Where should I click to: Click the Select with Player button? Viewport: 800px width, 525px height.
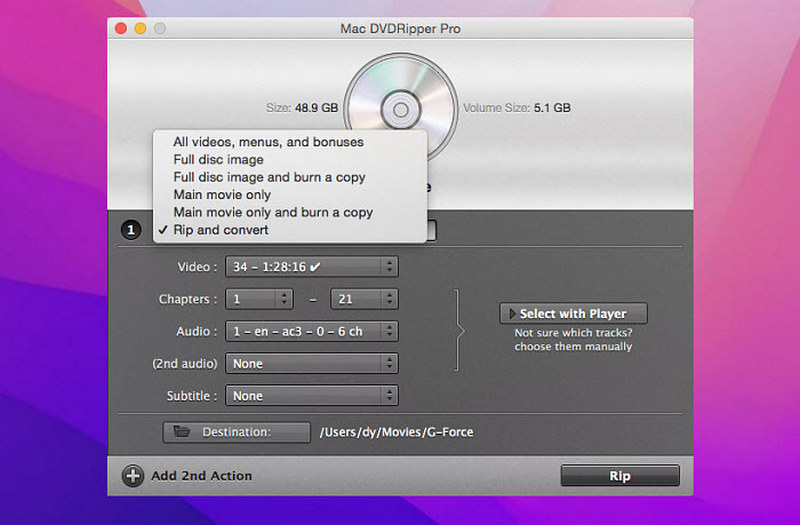click(x=573, y=314)
